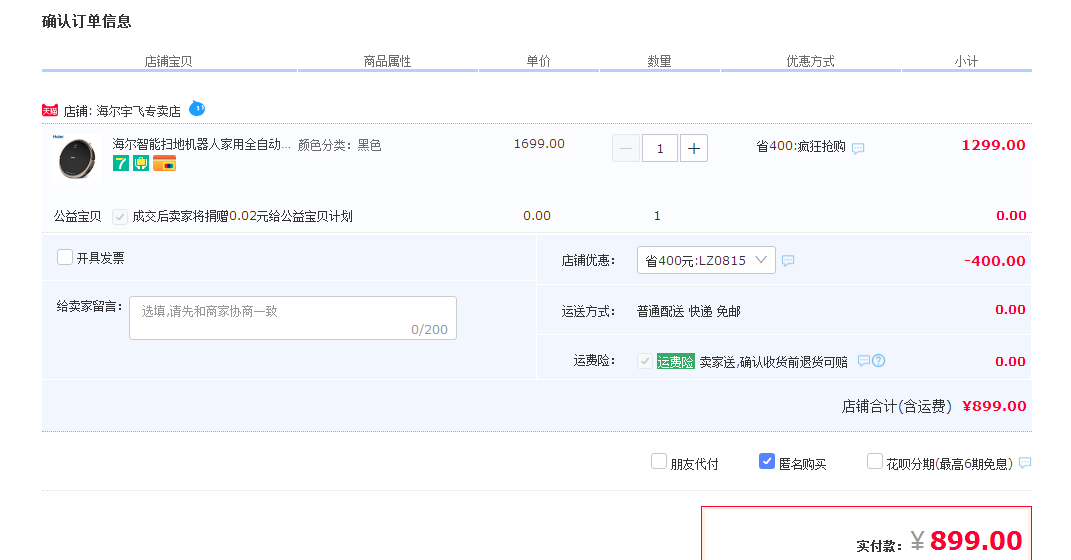Click the green 运费险 tag

676,361
